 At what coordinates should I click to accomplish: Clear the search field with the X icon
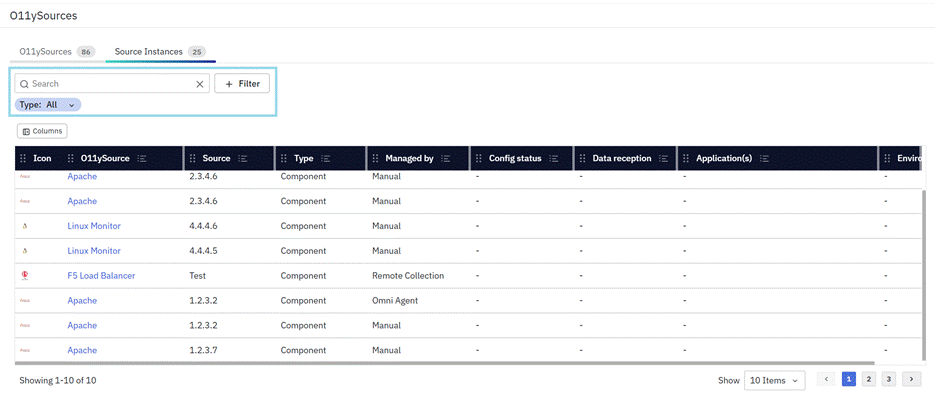(x=199, y=84)
